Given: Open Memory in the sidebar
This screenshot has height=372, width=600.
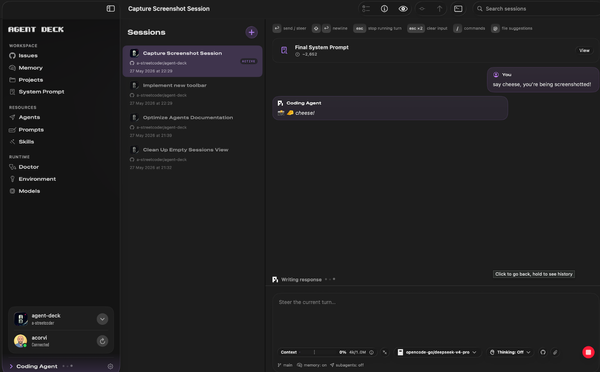Looking at the screenshot, I should [26, 68].
